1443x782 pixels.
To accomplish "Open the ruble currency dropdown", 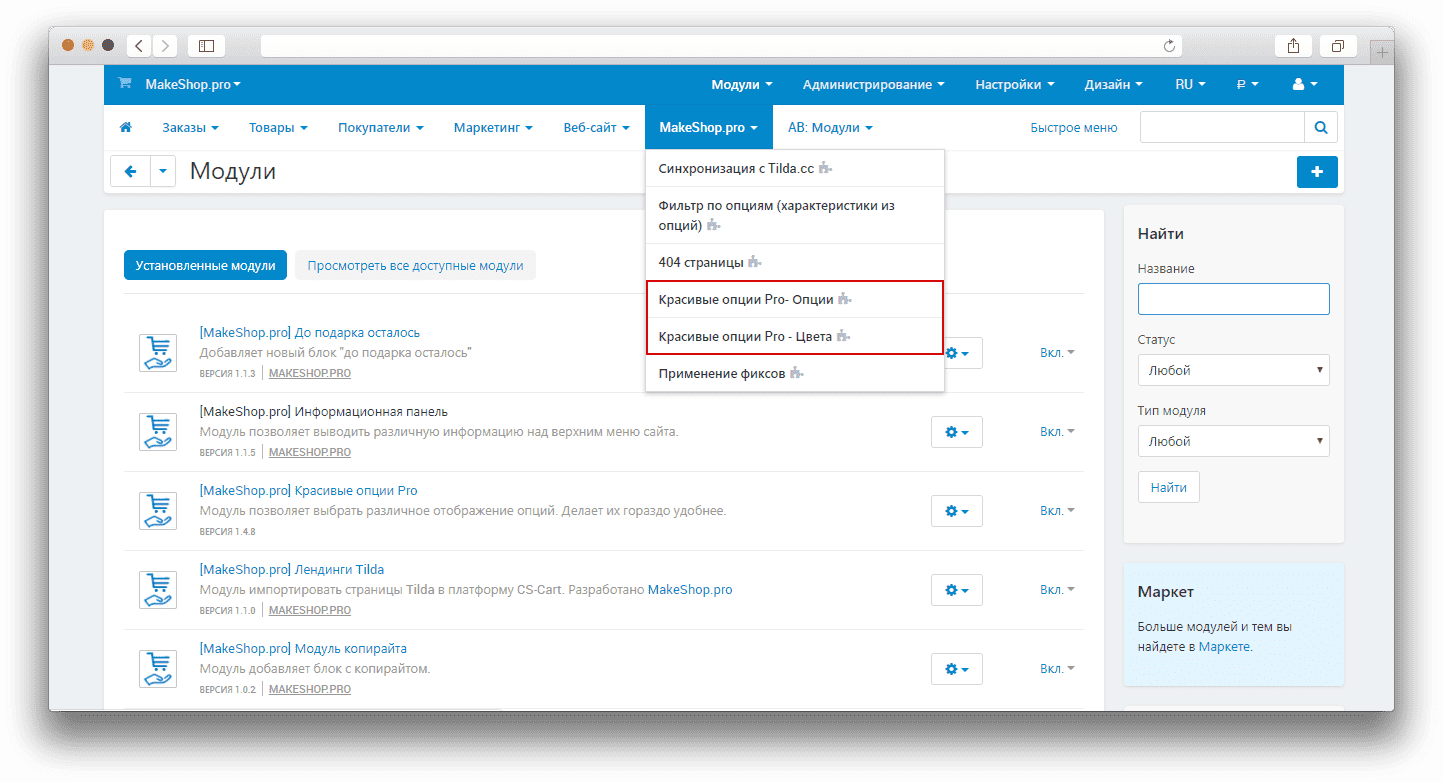I will coord(1247,85).
